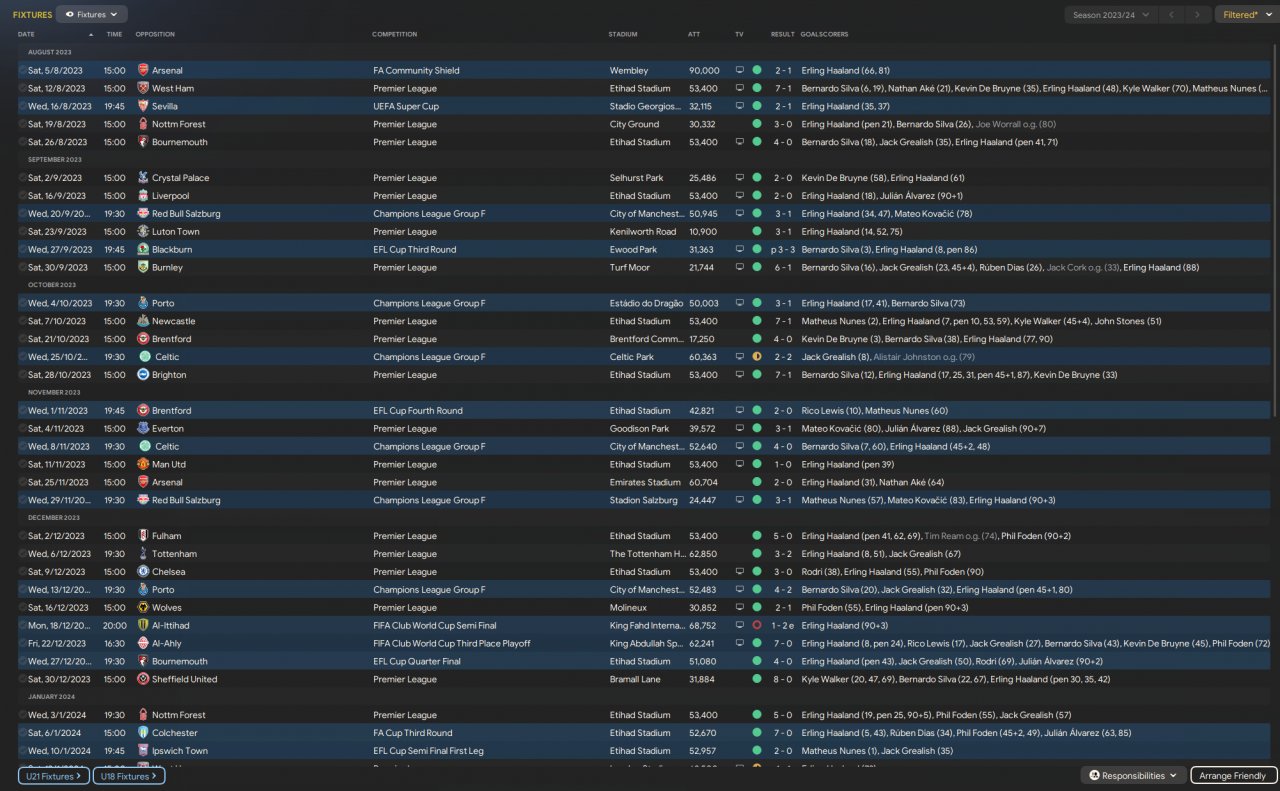Screen dimensions: 1280x791
Task: Click the TV icon for the Liverpool match
Action: tap(740, 196)
